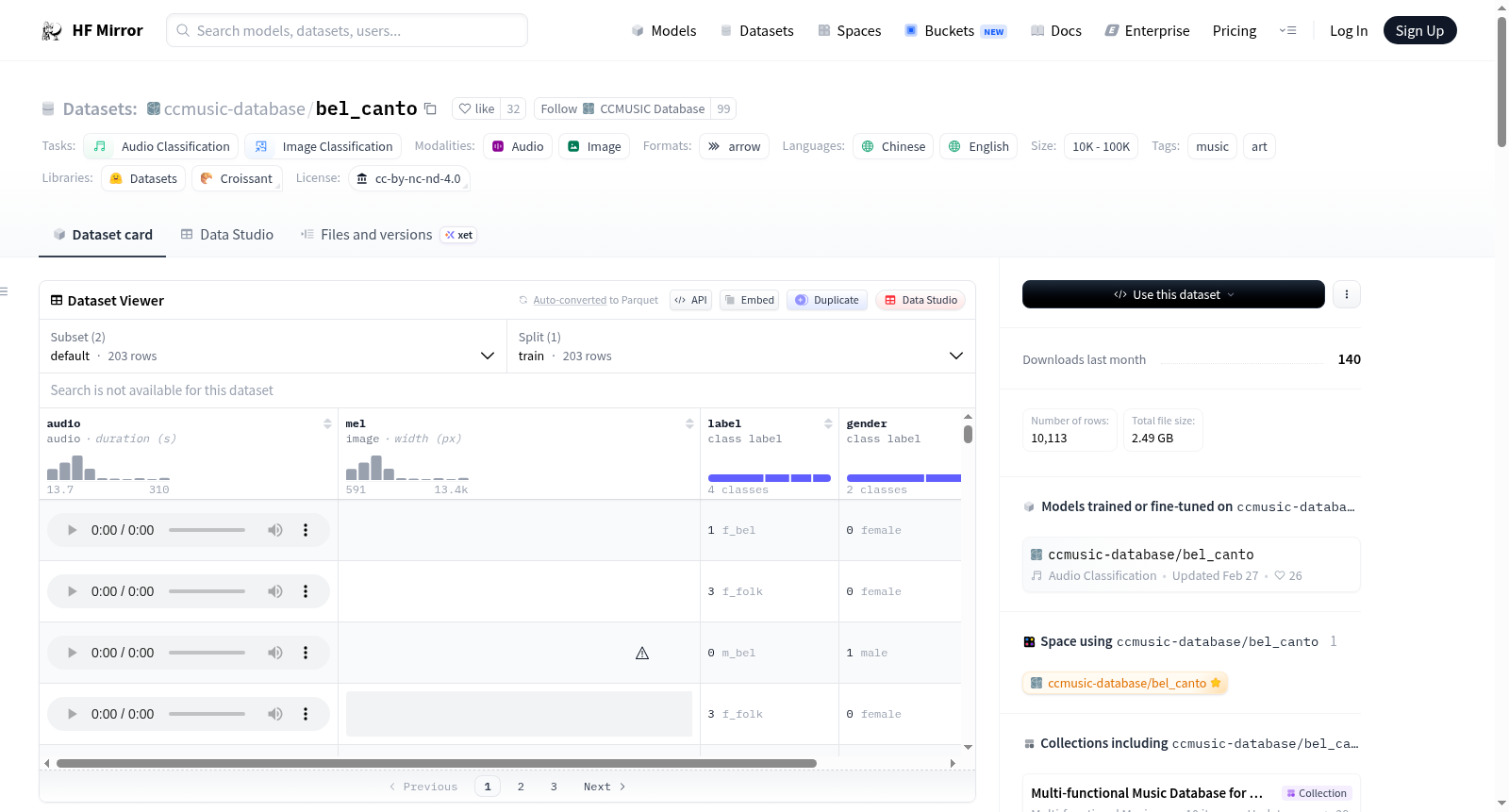Click the Duplicate button
1509x812 pixels.
827,300
